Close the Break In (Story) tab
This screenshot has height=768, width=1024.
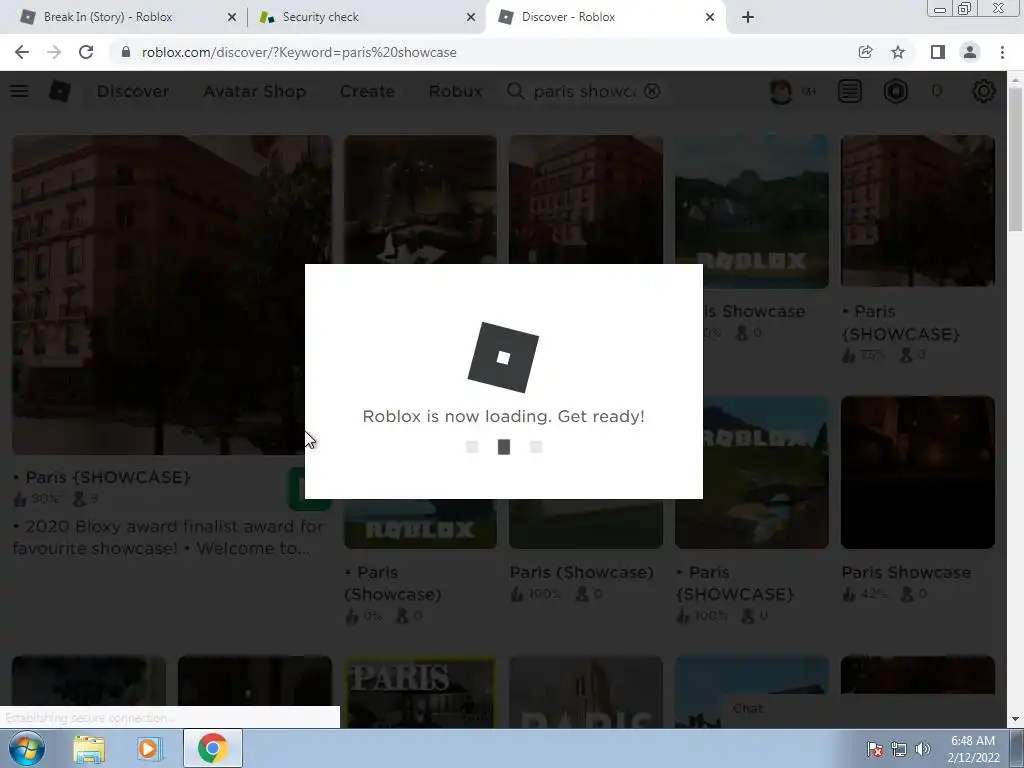click(x=232, y=17)
